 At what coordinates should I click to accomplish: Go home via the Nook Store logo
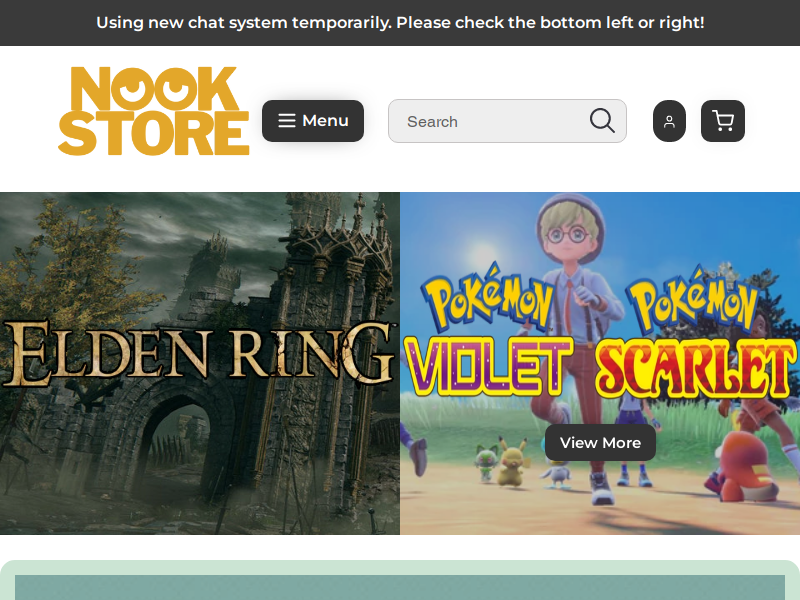[154, 111]
